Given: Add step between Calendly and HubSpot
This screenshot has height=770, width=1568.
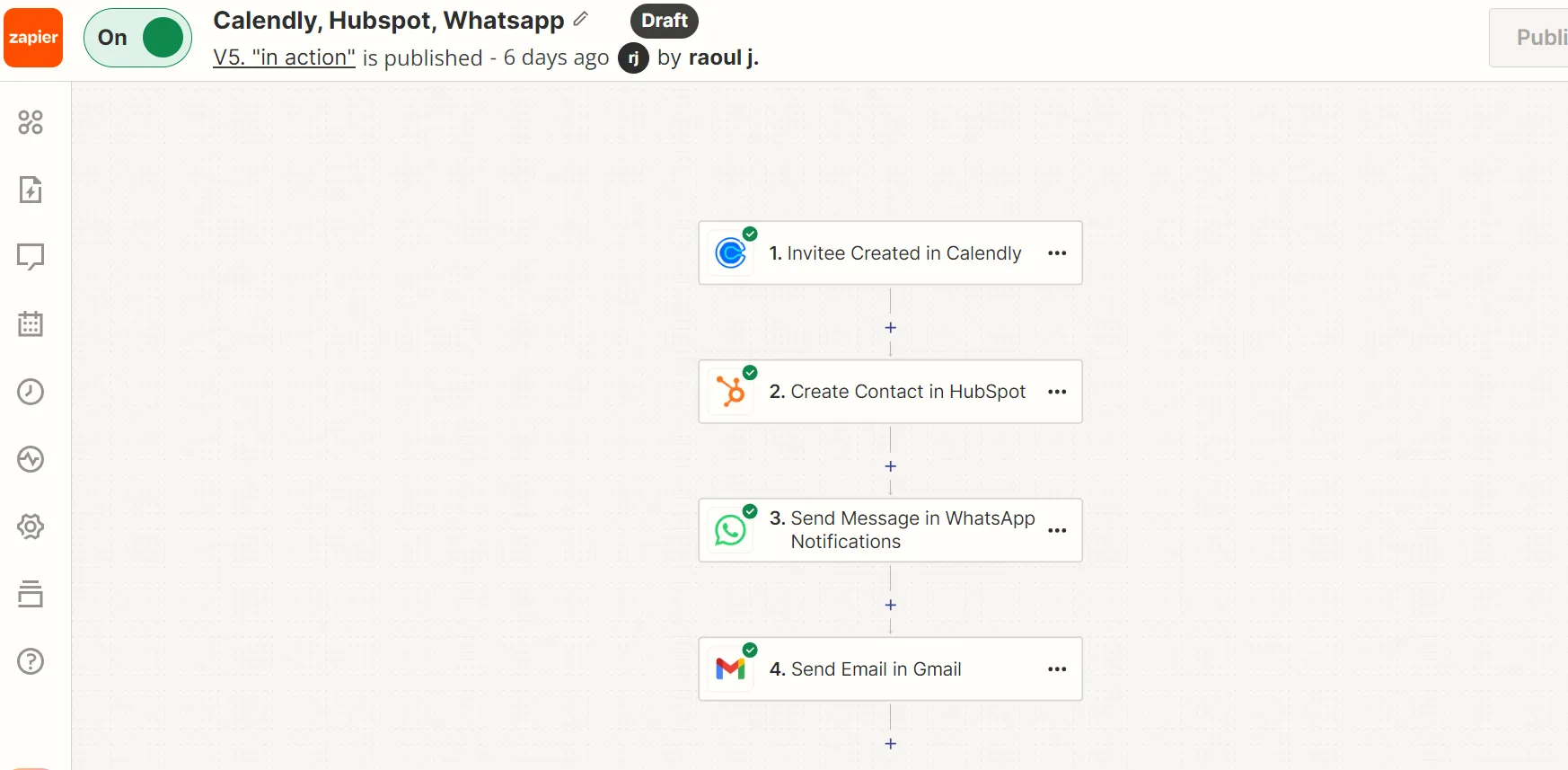Looking at the screenshot, I should [891, 328].
